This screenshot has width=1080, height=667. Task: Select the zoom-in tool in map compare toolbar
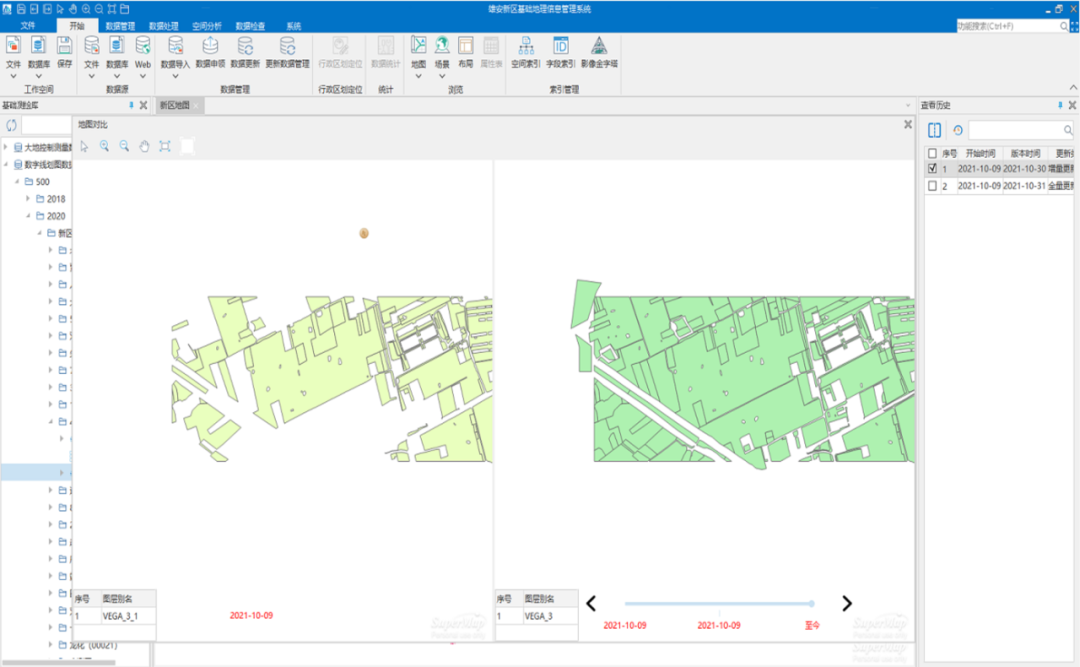point(104,146)
